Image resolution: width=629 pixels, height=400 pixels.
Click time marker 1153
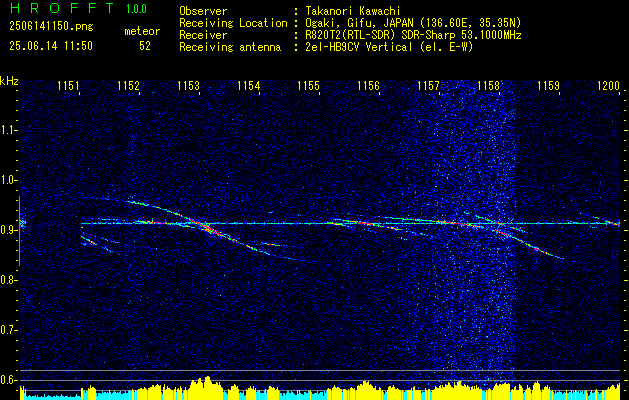pos(188,85)
